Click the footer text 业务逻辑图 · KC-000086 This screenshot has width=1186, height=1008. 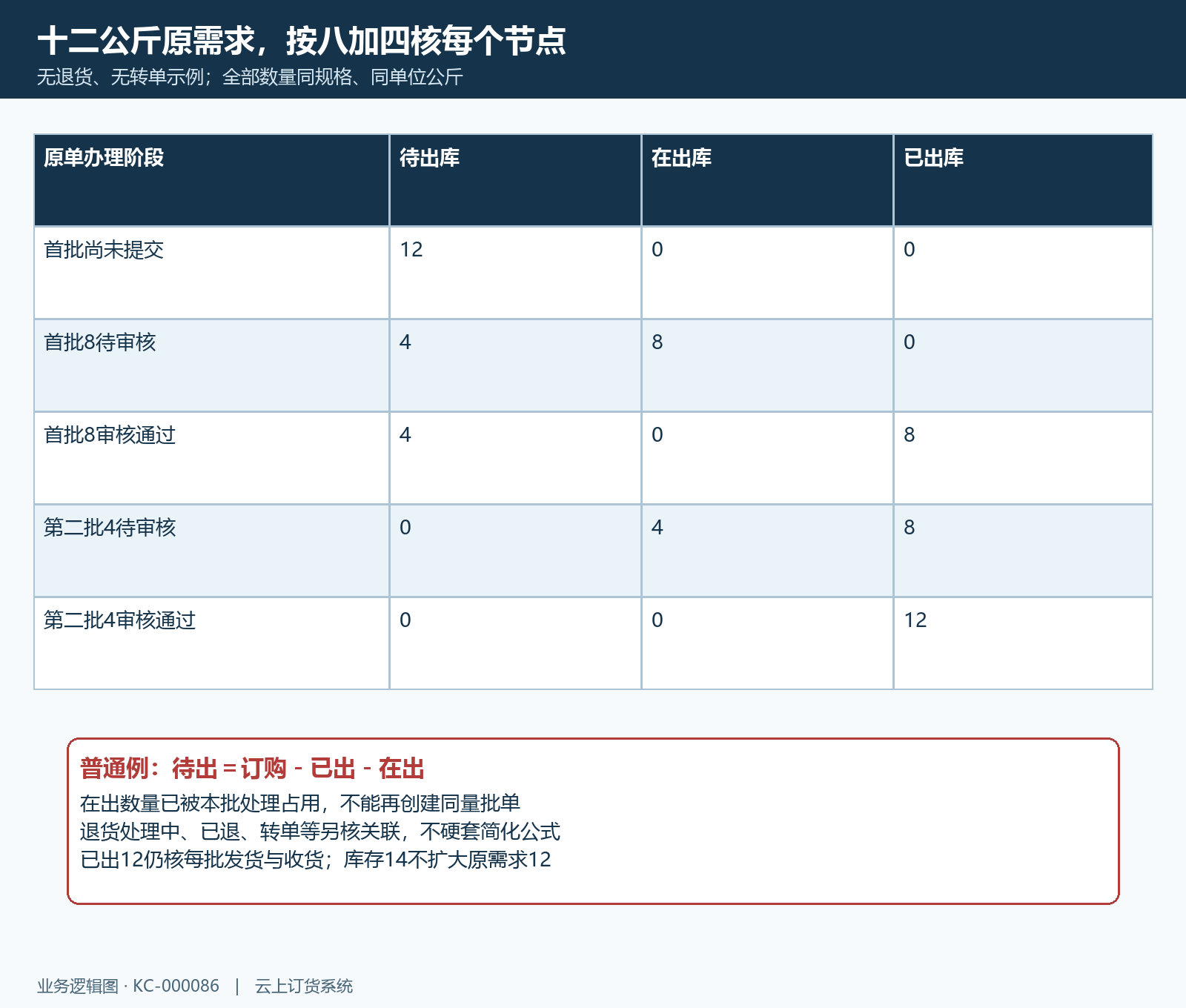128,987
